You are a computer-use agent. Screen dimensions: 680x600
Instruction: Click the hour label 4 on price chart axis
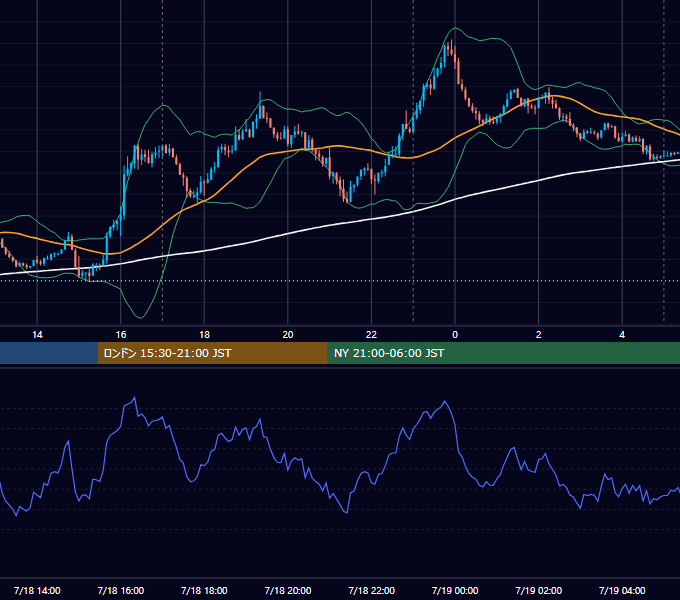[622, 335]
